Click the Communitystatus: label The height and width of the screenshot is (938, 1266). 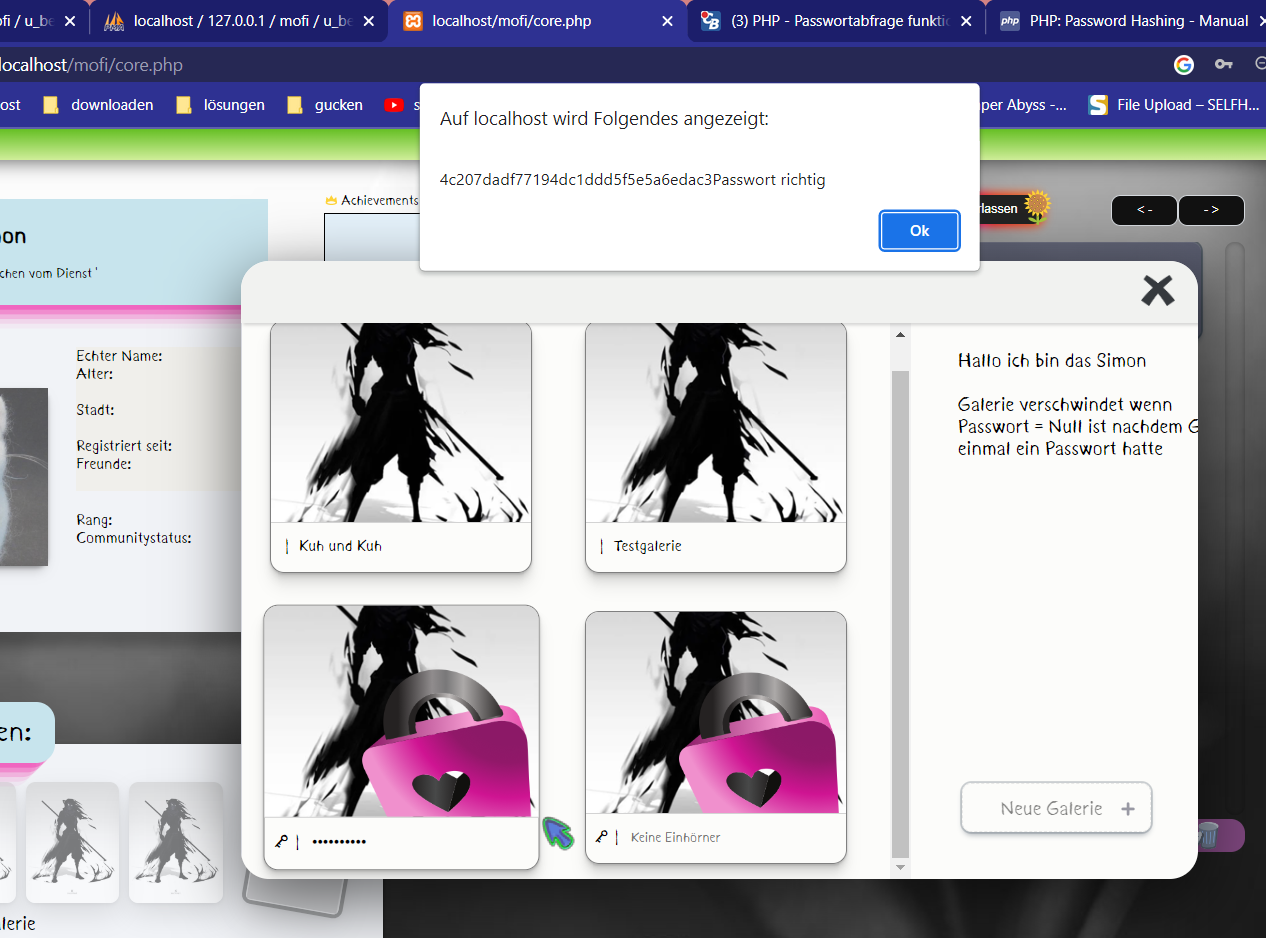(x=134, y=538)
